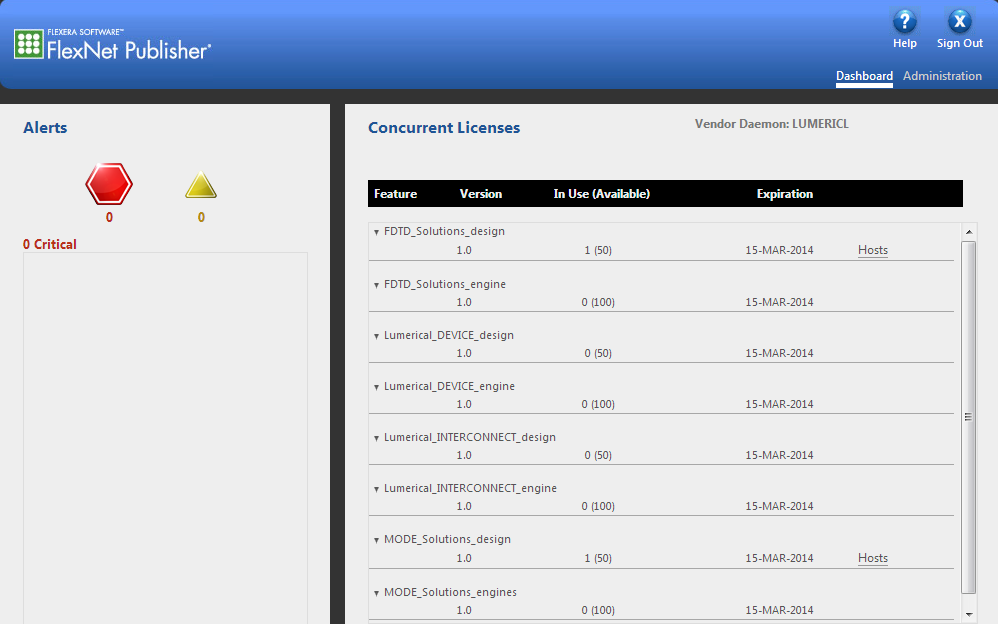This screenshot has width=998, height=624.
Task: Click the 0 (100) usage for FDTD_Solutions_engine
Action: click(598, 302)
